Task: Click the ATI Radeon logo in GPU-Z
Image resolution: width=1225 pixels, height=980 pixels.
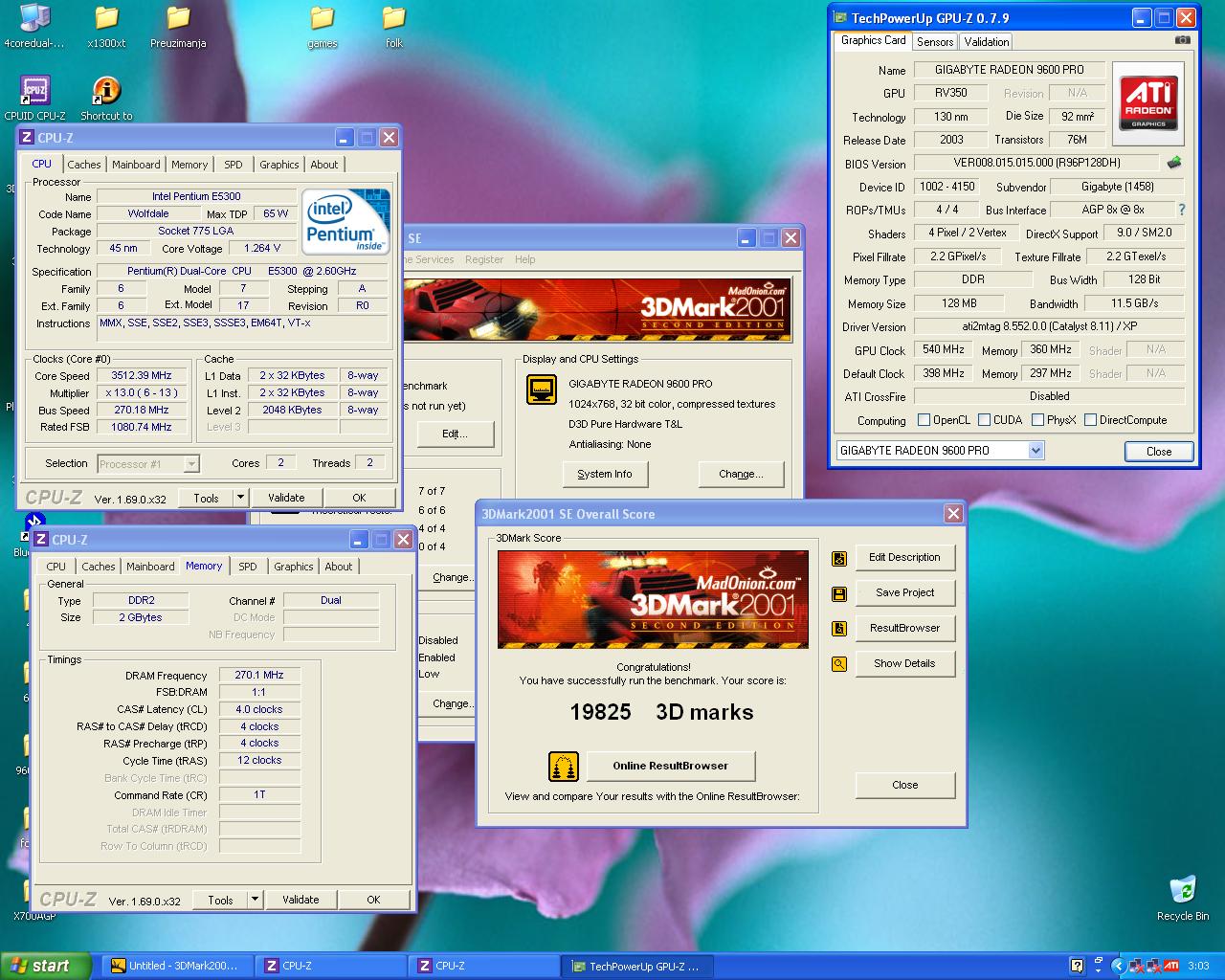Action: pos(1148,104)
